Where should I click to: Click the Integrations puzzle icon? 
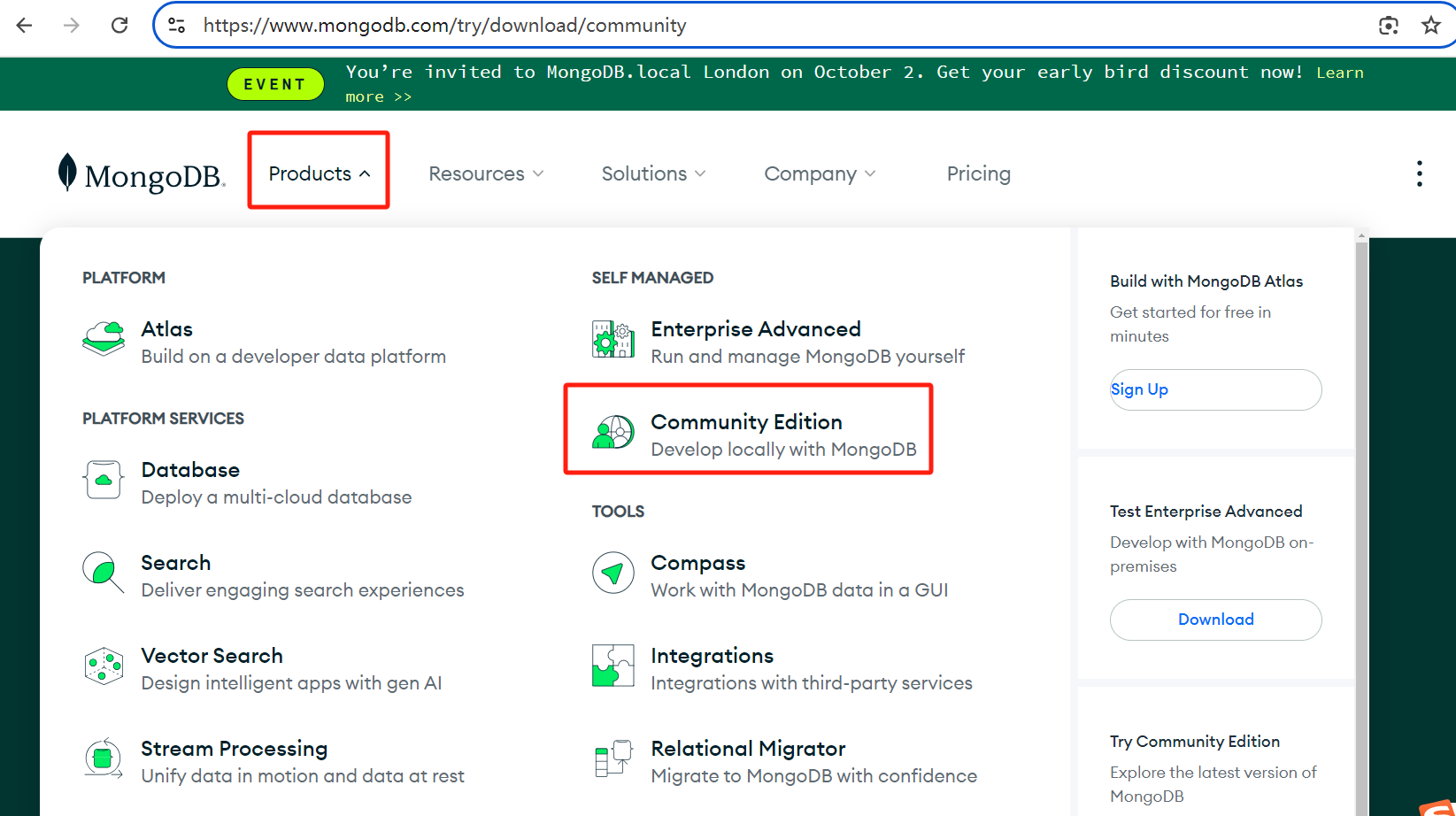[x=613, y=666]
